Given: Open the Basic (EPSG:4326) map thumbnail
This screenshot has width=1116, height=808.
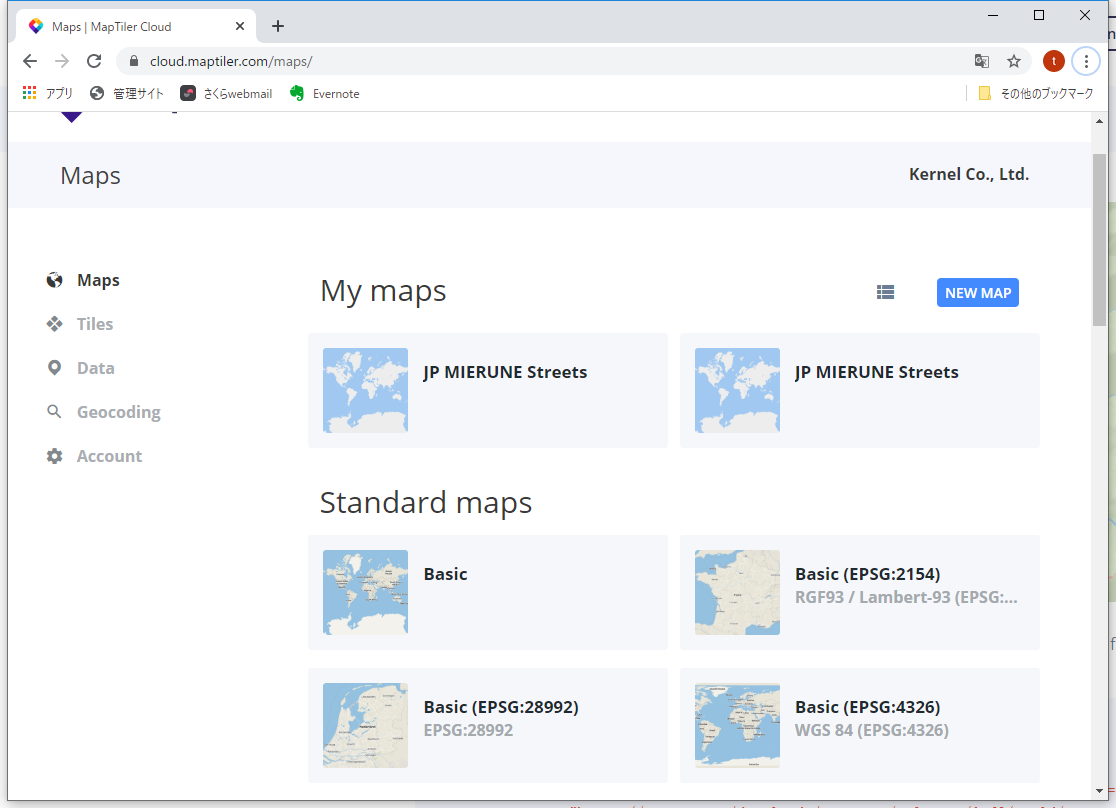Looking at the screenshot, I should tap(737, 725).
